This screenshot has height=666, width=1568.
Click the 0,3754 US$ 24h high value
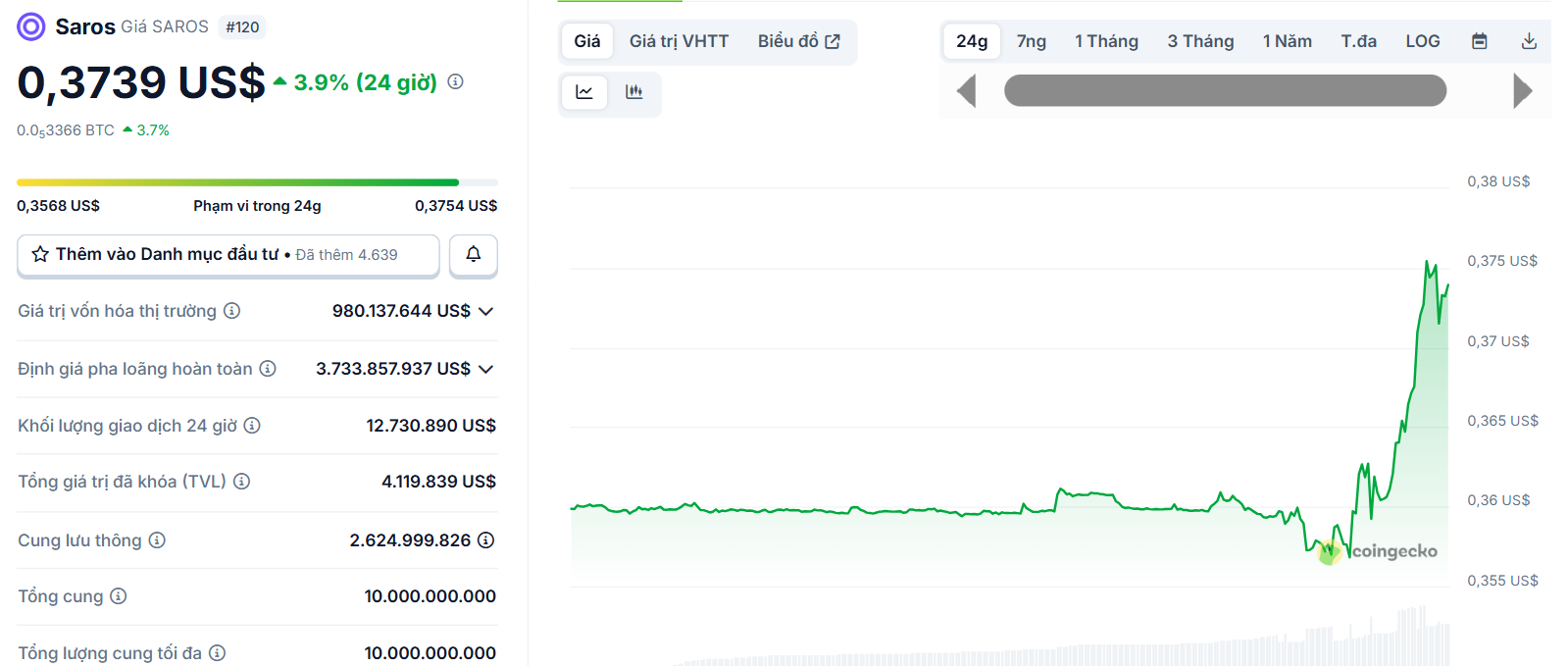click(x=456, y=206)
